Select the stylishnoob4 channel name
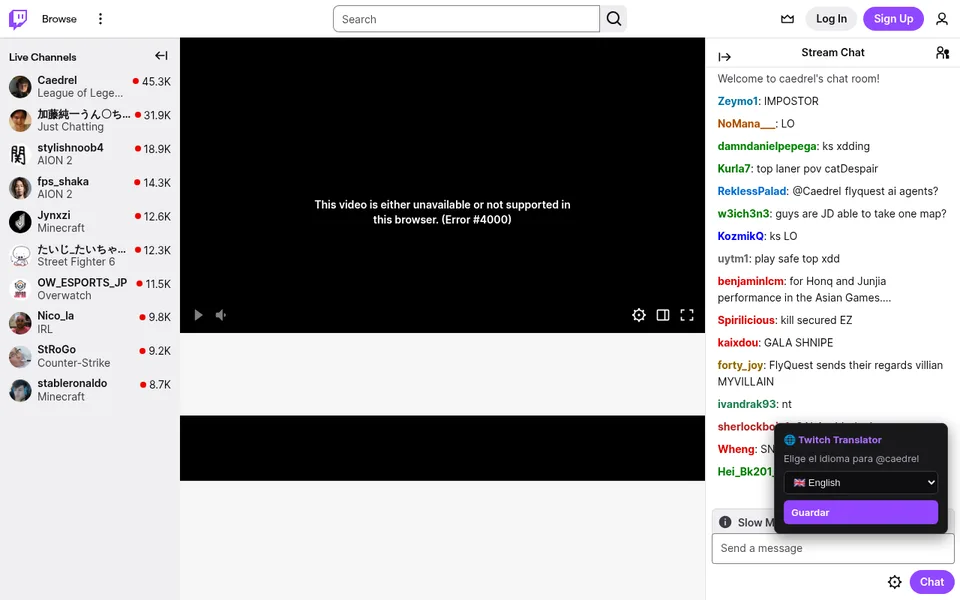Screen dimensions: 960x600 [x=70, y=148]
